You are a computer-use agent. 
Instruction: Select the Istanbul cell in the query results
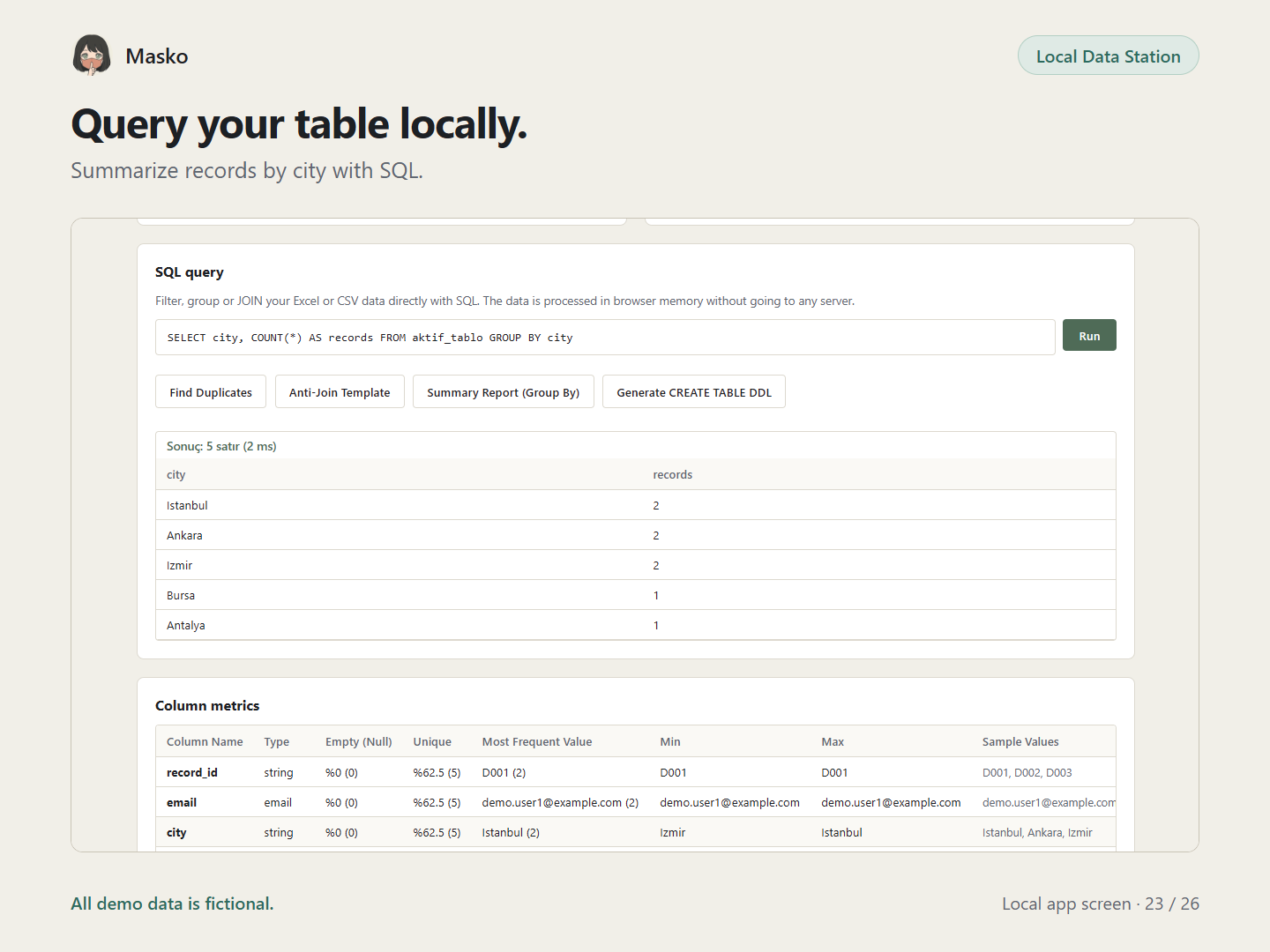coord(187,505)
